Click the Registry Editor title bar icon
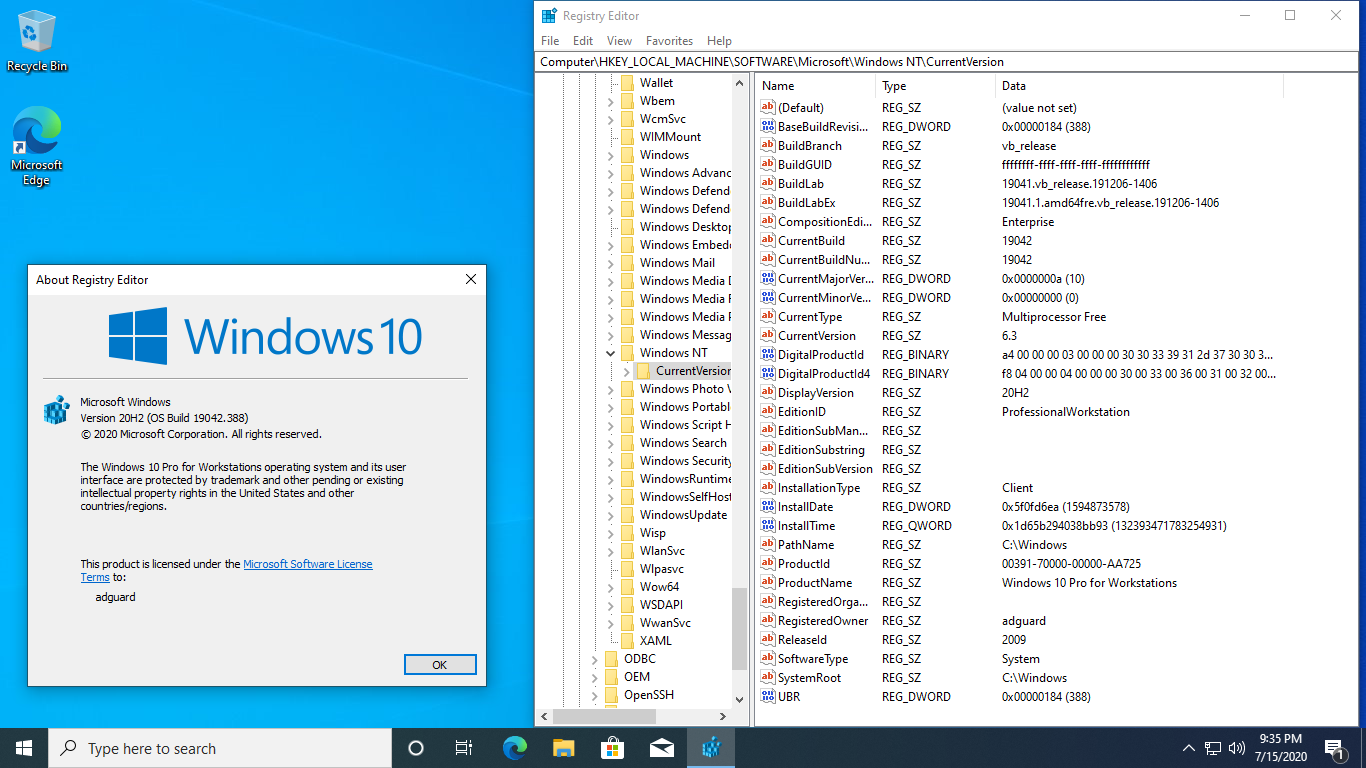This screenshot has width=1366, height=768. tap(549, 16)
